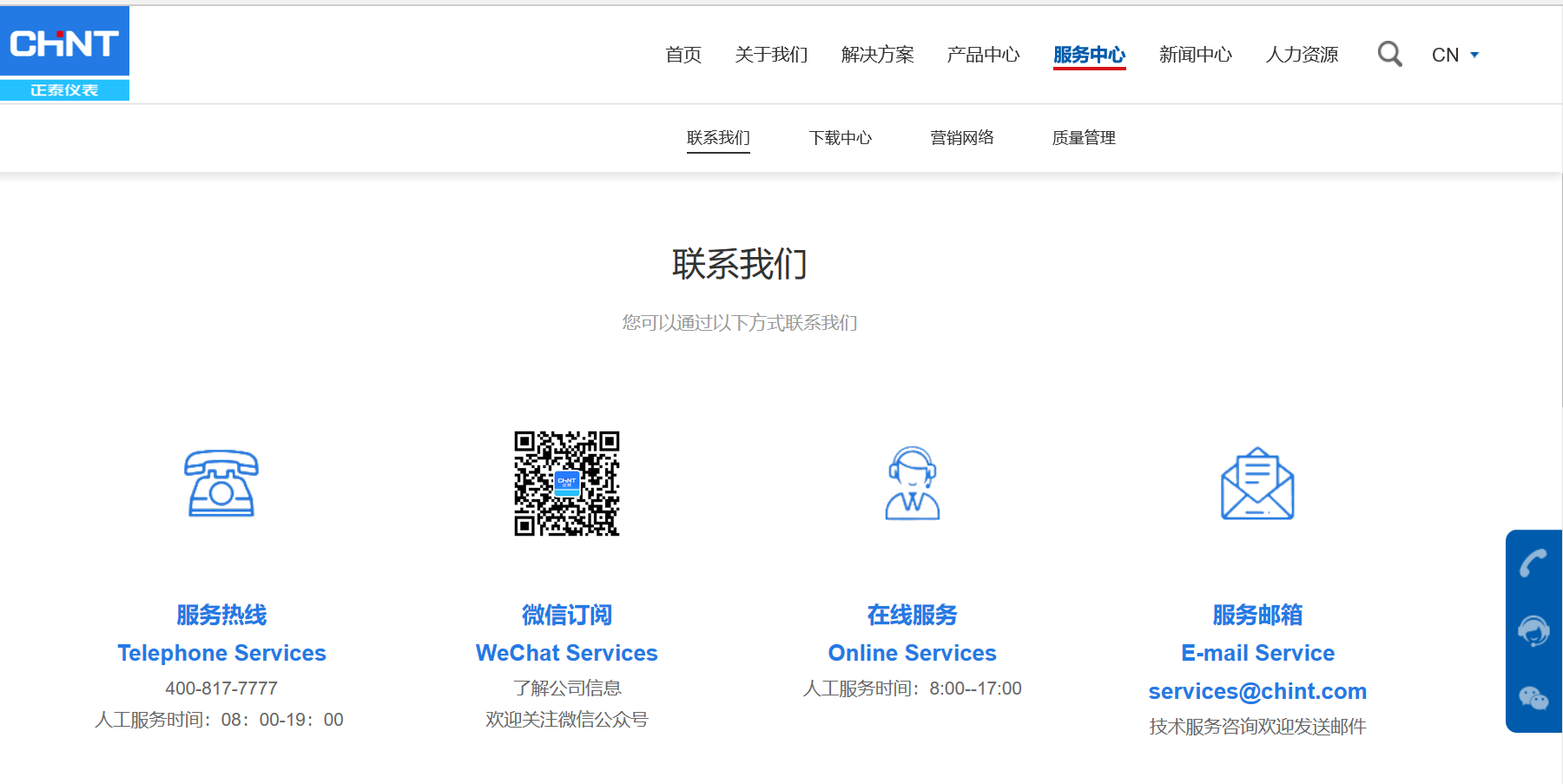Open 解决方案 menu item

[x=877, y=55]
